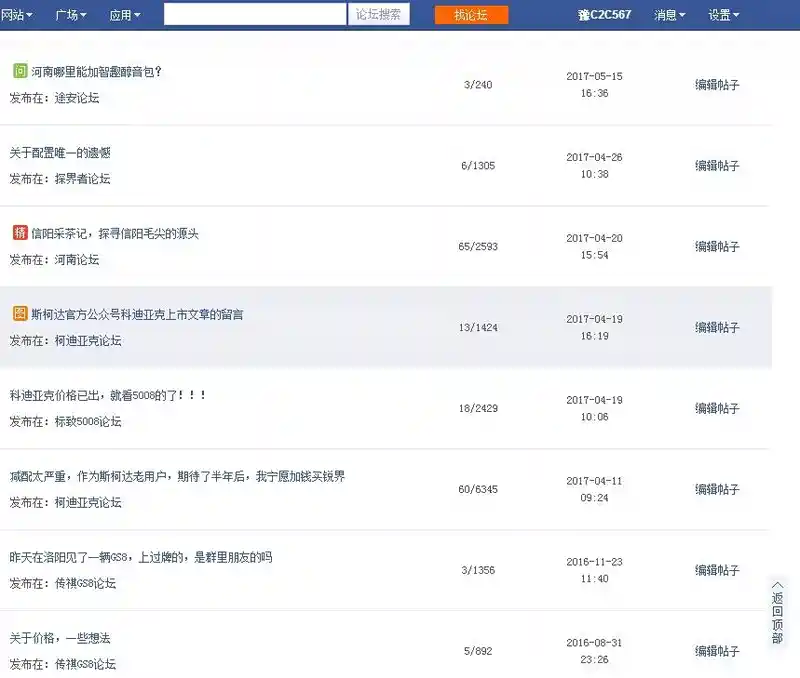800x678 pixels.
Task: Edit the 关于价格，一些想法 post
Action: (x=717, y=651)
